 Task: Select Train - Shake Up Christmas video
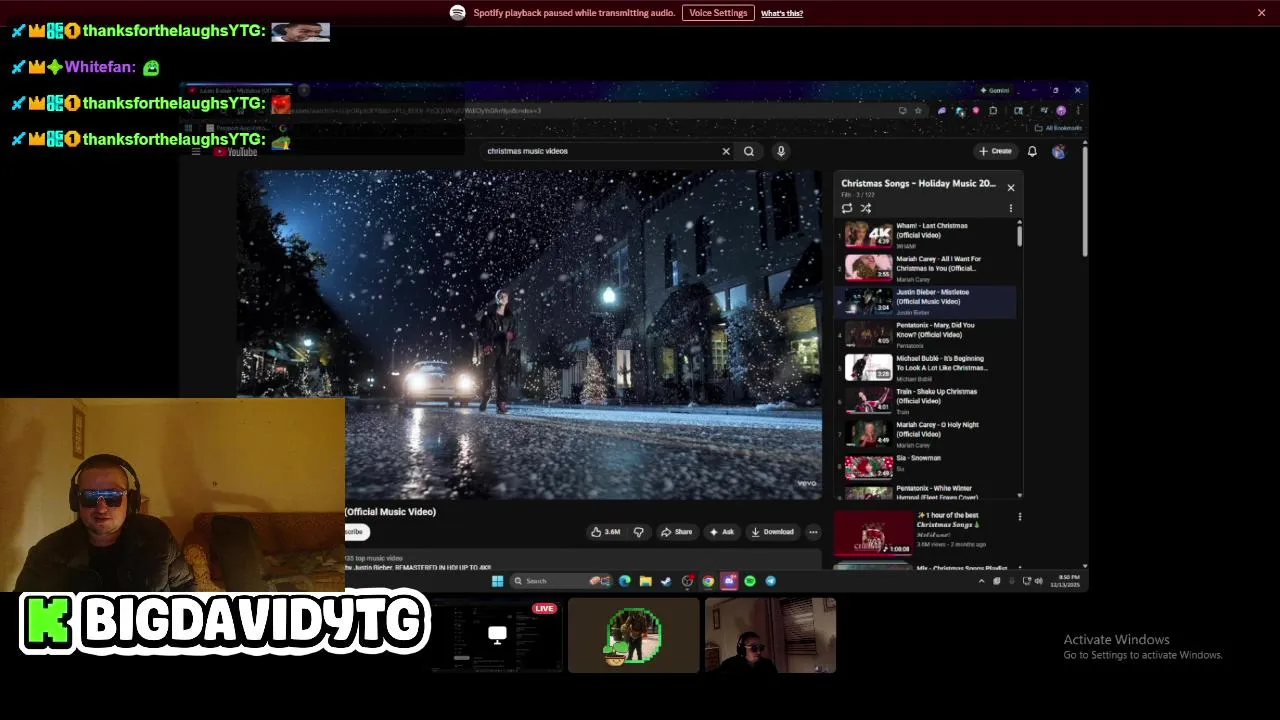tap(925, 400)
